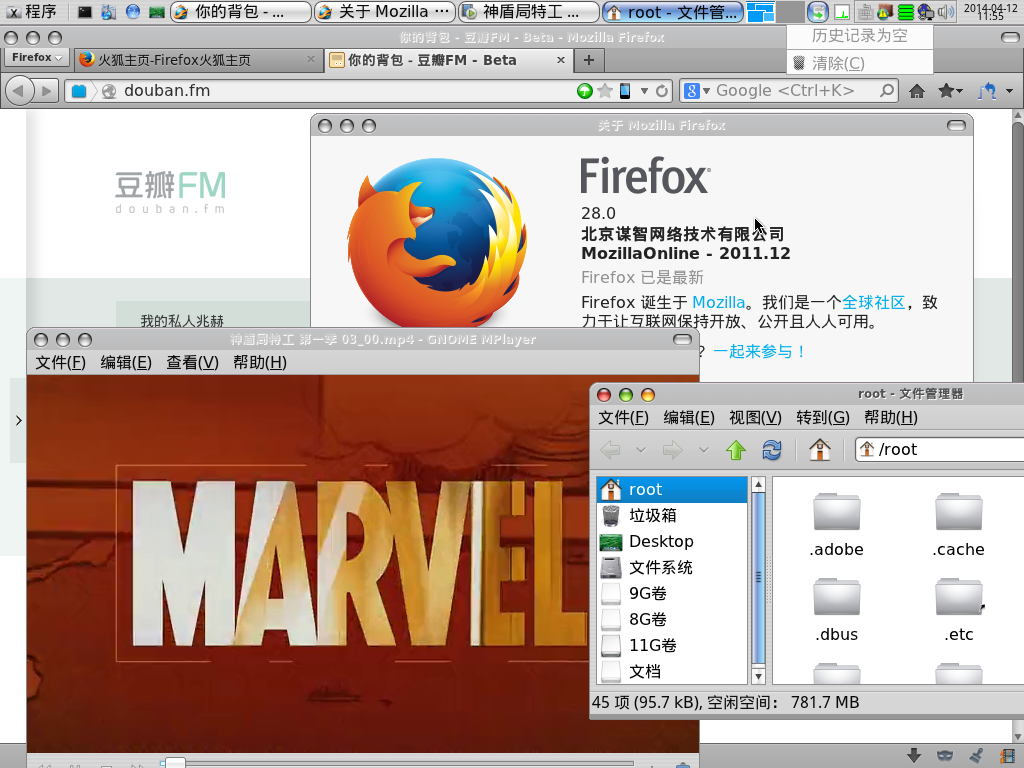Viewport: 1024px width, 768px height.
Task: Click the Mozilla link in About dialog
Action: click(718, 302)
